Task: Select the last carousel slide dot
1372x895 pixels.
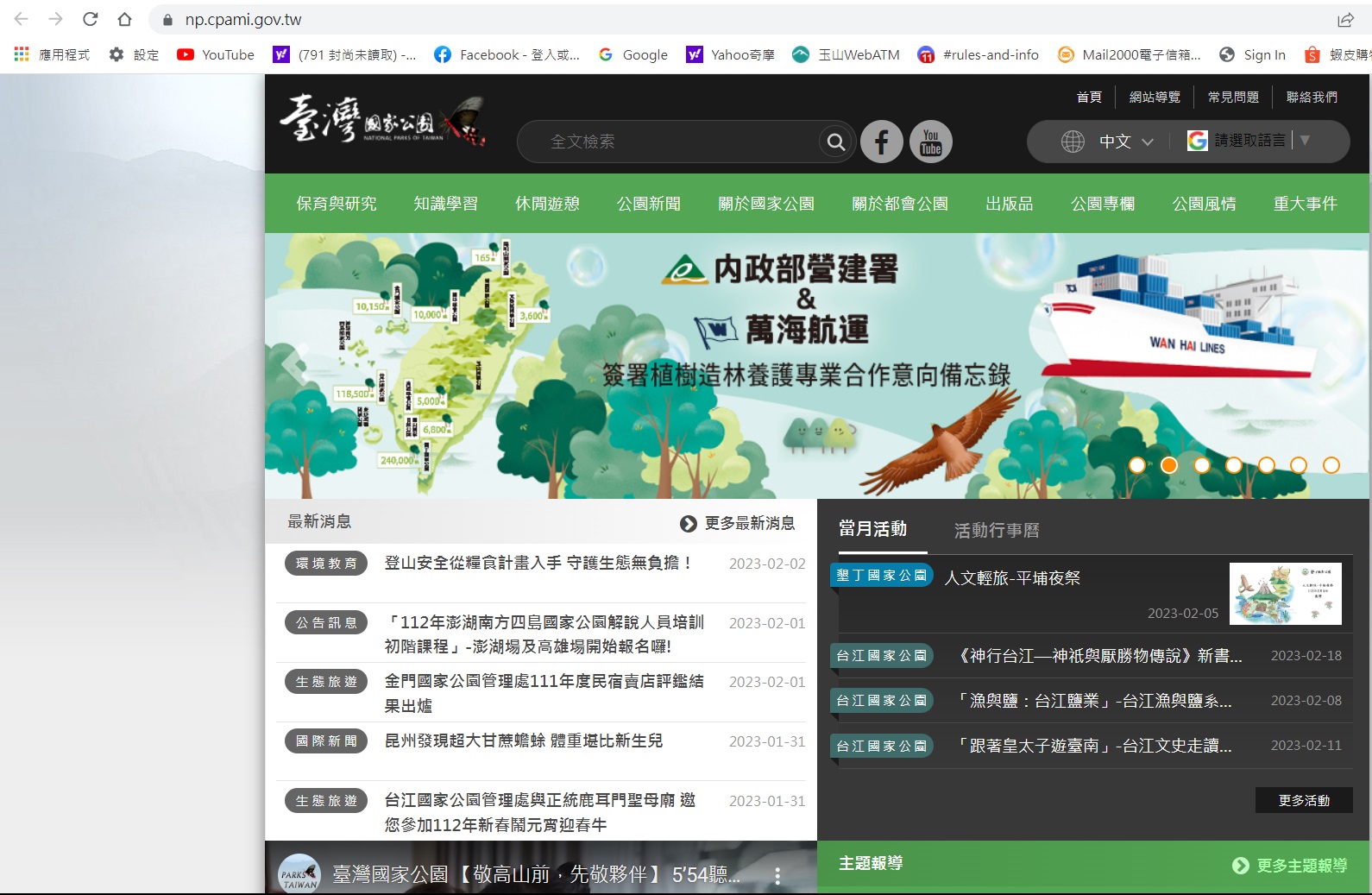Action: pyautogui.click(x=1331, y=465)
